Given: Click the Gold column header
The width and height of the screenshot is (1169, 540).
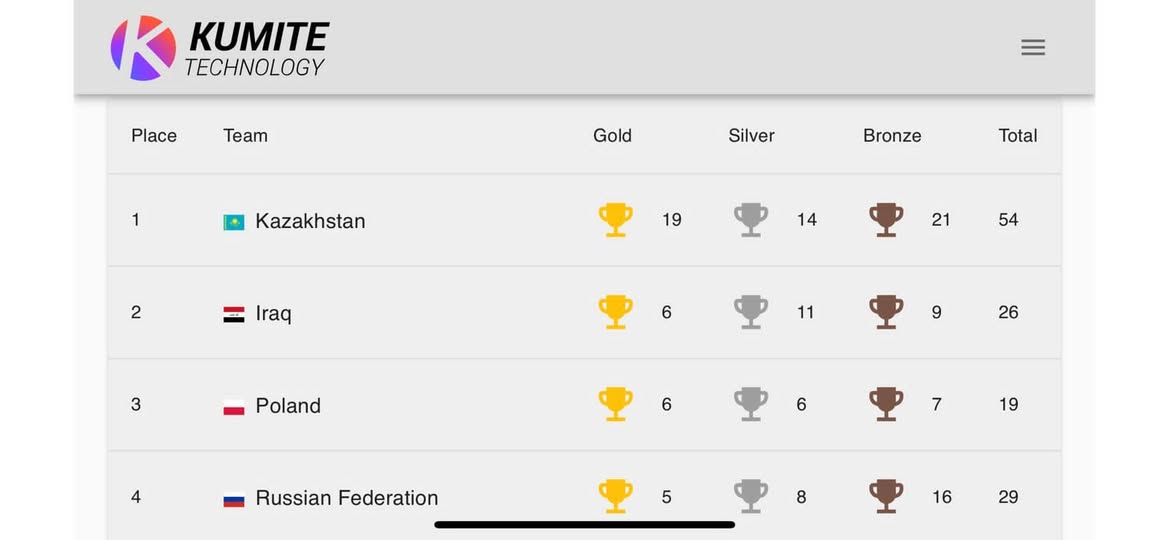Looking at the screenshot, I should (x=612, y=136).
